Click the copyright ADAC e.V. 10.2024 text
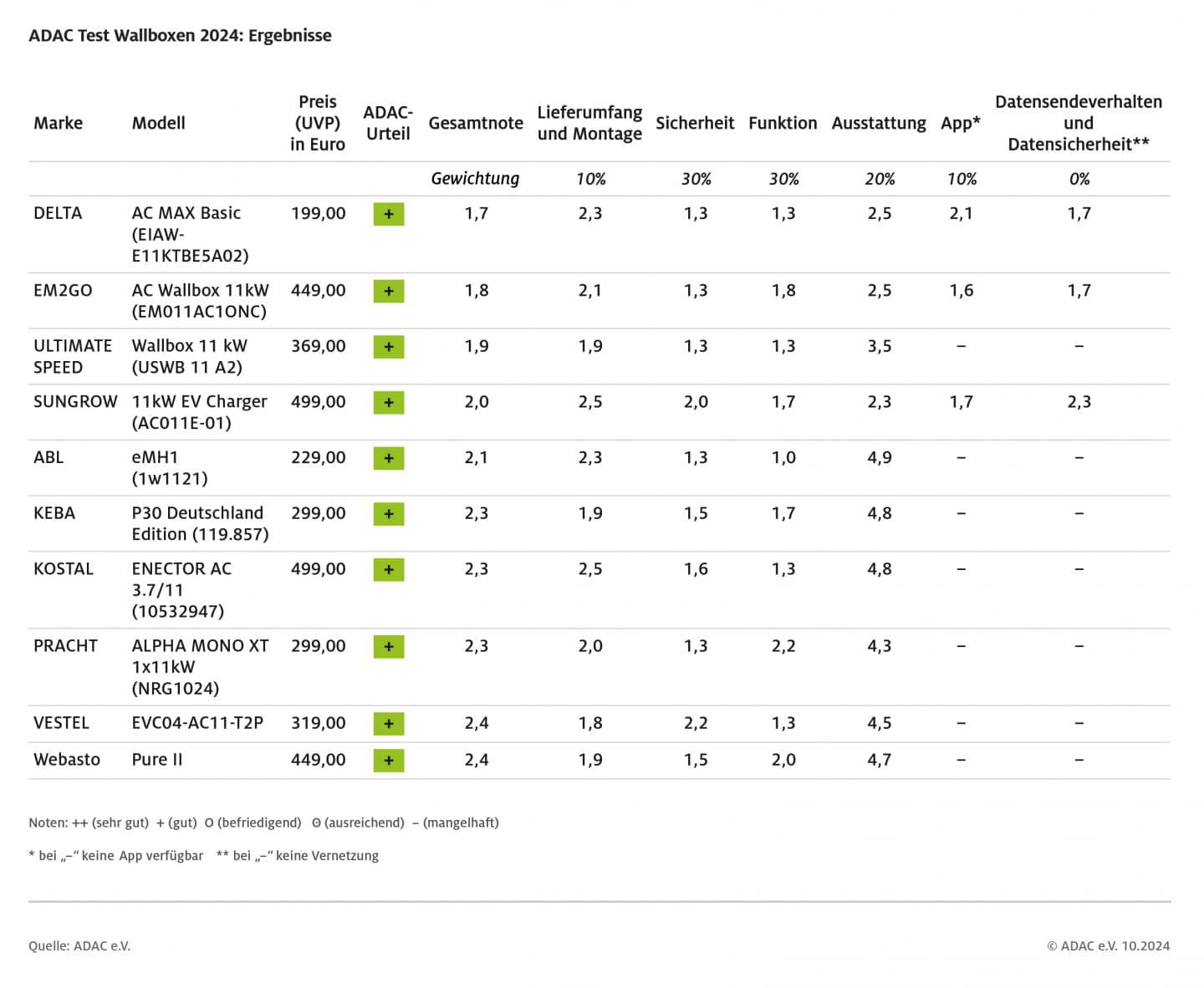Image resolution: width=1204 pixels, height=988 pixels. (x=1108, y=945)
